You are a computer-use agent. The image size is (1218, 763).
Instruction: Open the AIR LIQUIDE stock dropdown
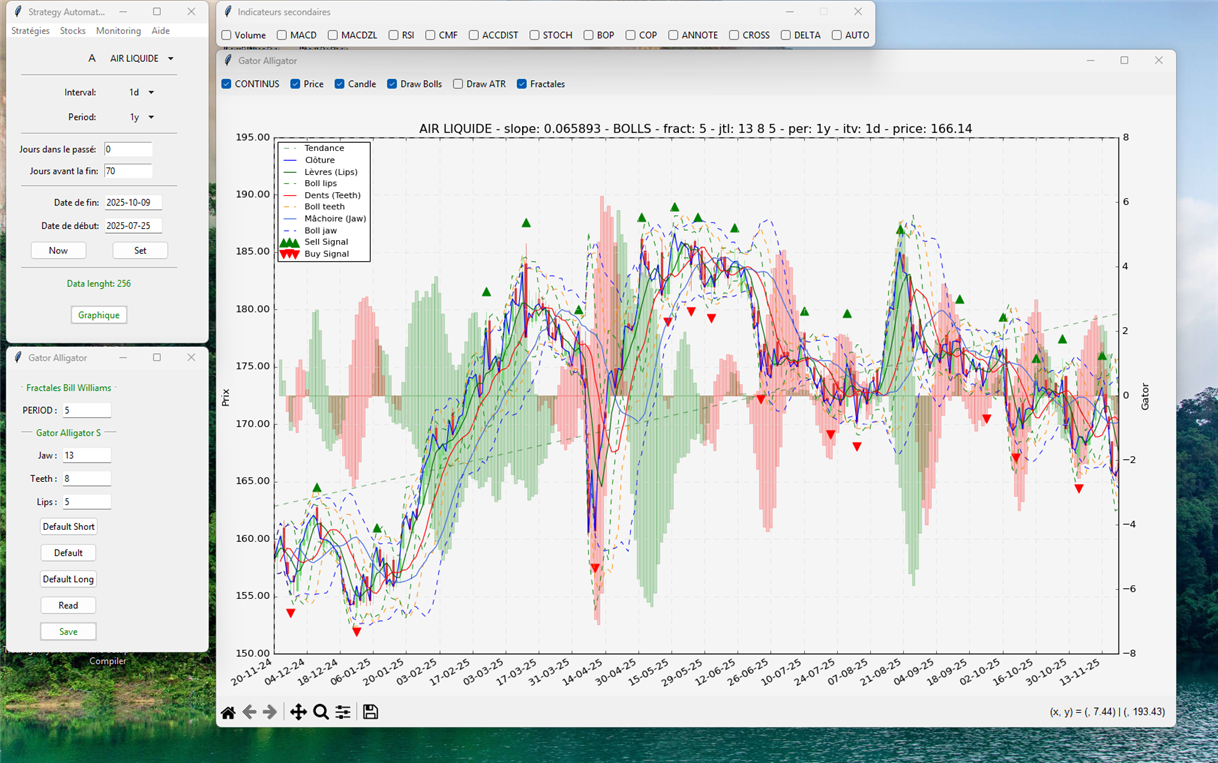(141, 59)
